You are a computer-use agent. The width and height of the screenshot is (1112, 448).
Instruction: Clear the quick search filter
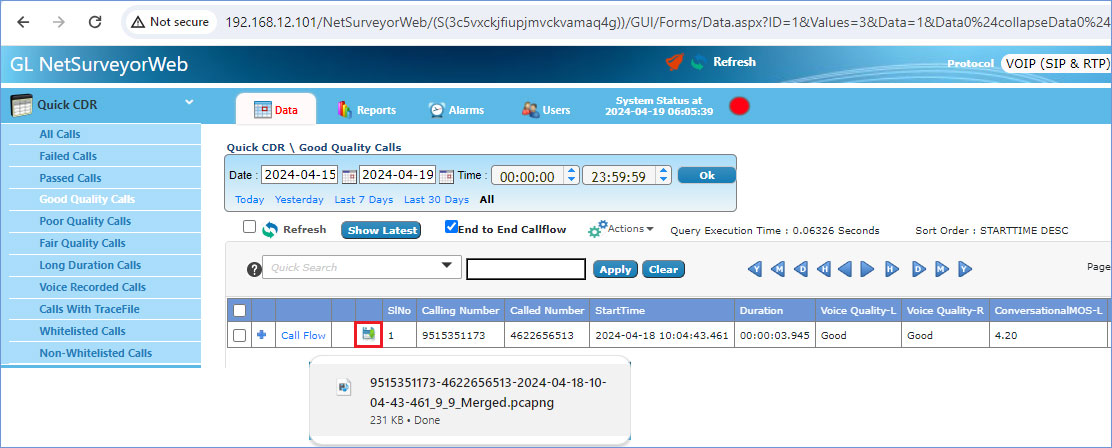point(663,269)
